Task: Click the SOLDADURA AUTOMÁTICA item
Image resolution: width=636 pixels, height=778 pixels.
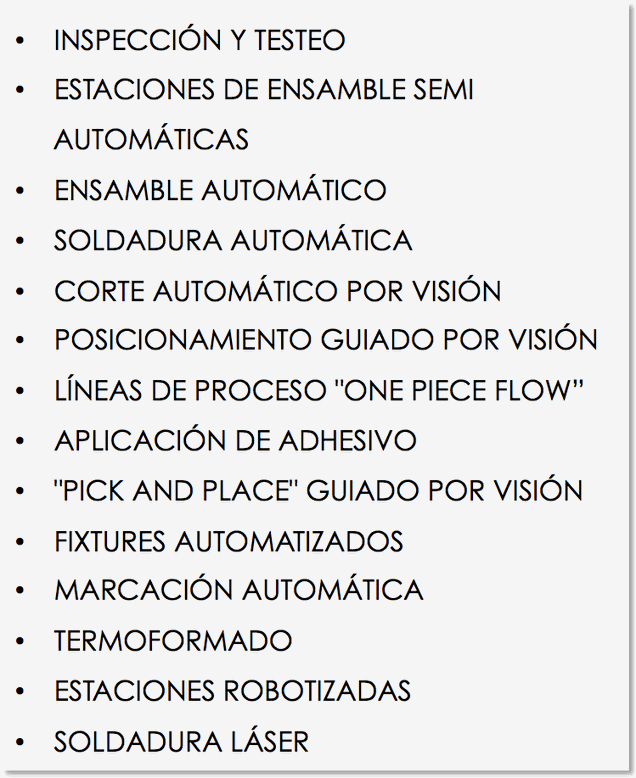Action: tap(233, 240)
